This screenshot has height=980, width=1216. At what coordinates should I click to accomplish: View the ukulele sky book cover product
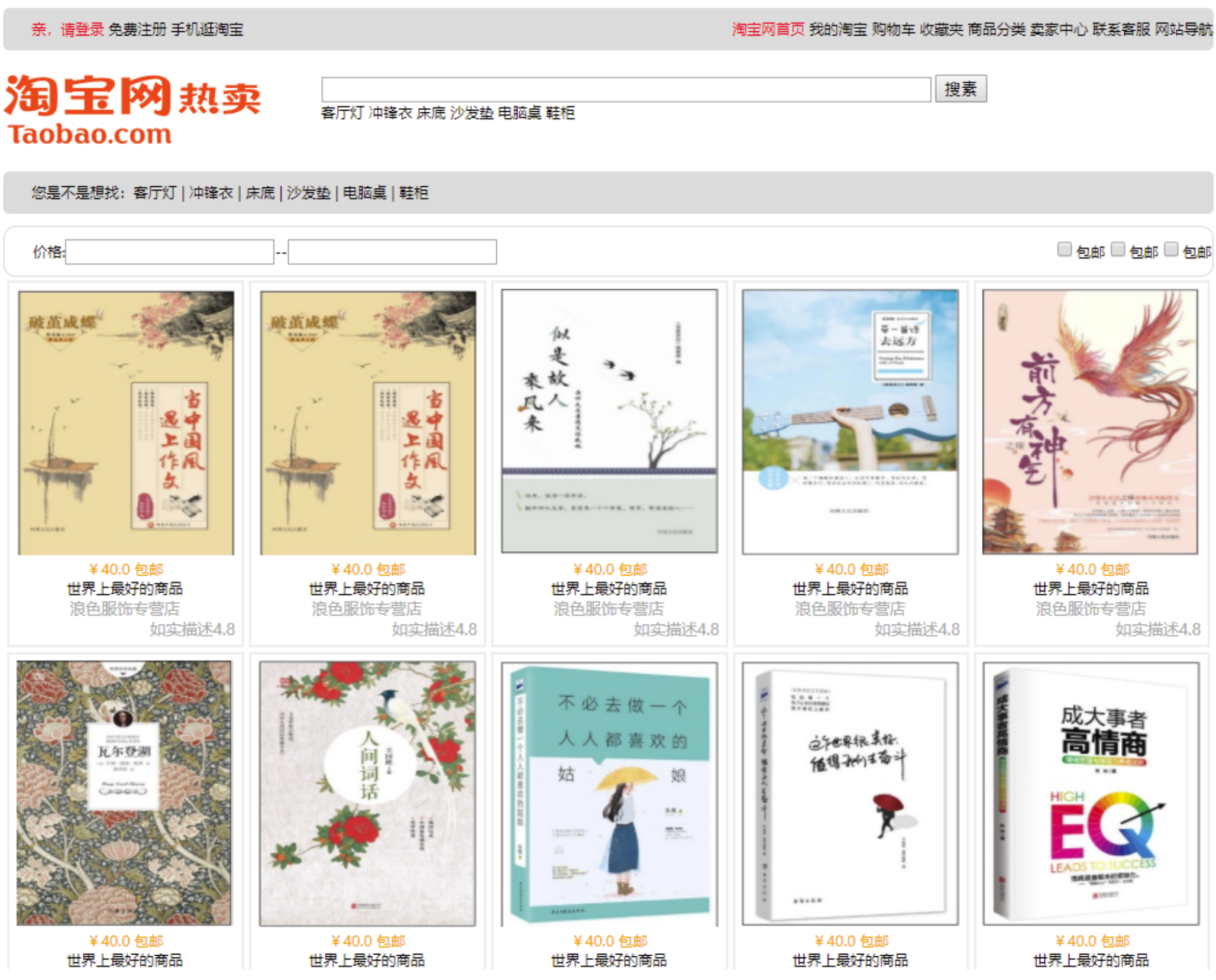(850, 421)
